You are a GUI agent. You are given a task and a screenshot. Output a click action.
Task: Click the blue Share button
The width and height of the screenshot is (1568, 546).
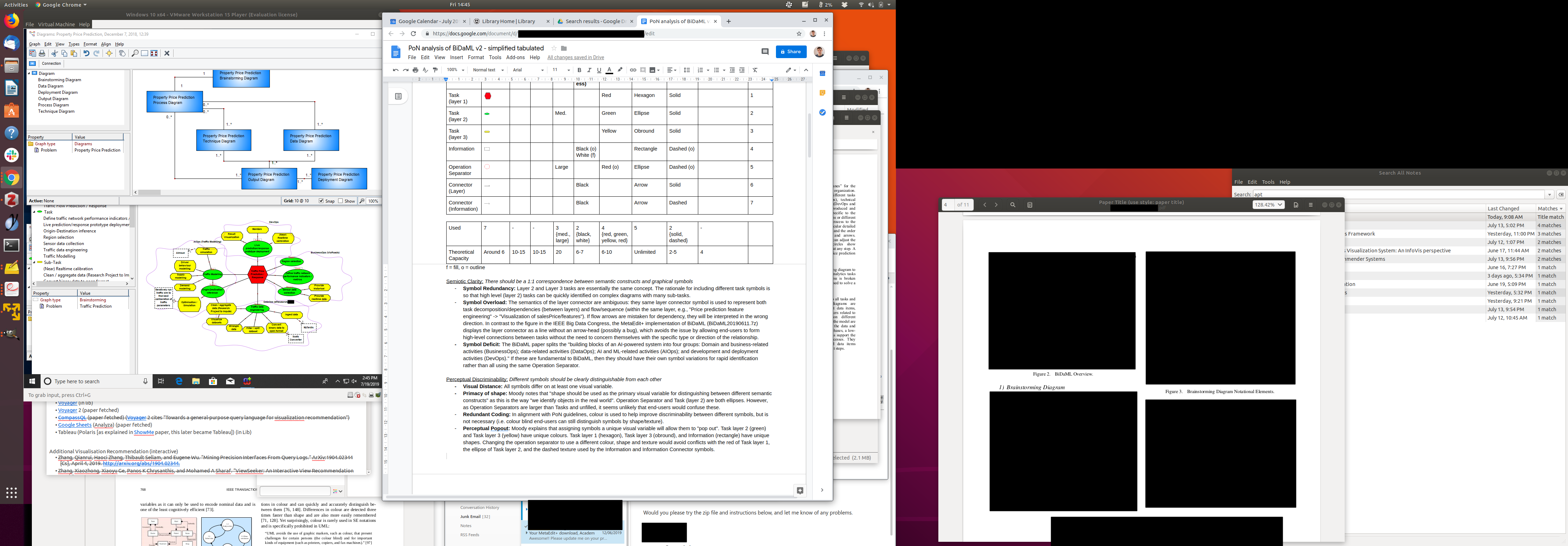(x=791, y=52)
